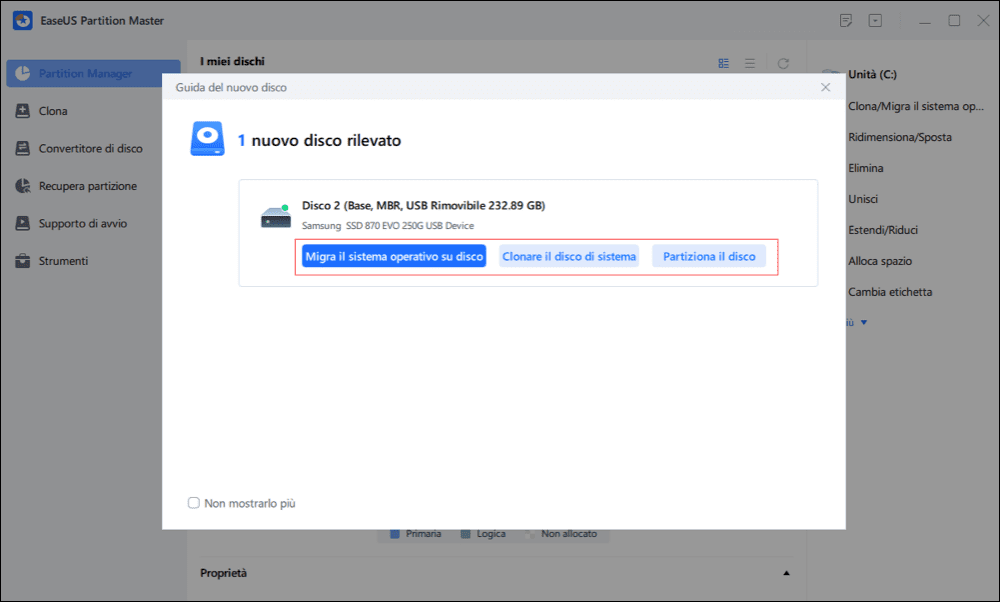Click the Strumenti toolbox icon
This screenshot has height=602, width=1000.
[x=23, y=261]
